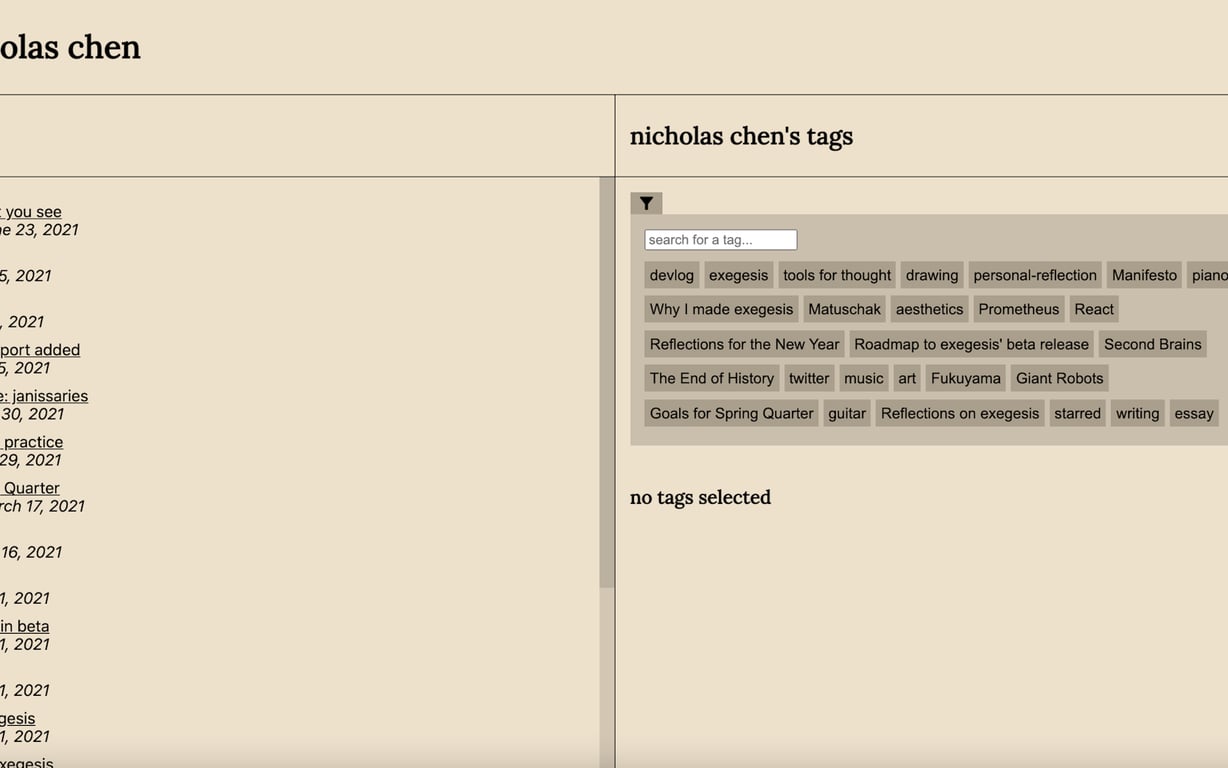The image size is (1228, 768).
Task: Click the filter funnel icon
Action: click(x=646, y=202)
